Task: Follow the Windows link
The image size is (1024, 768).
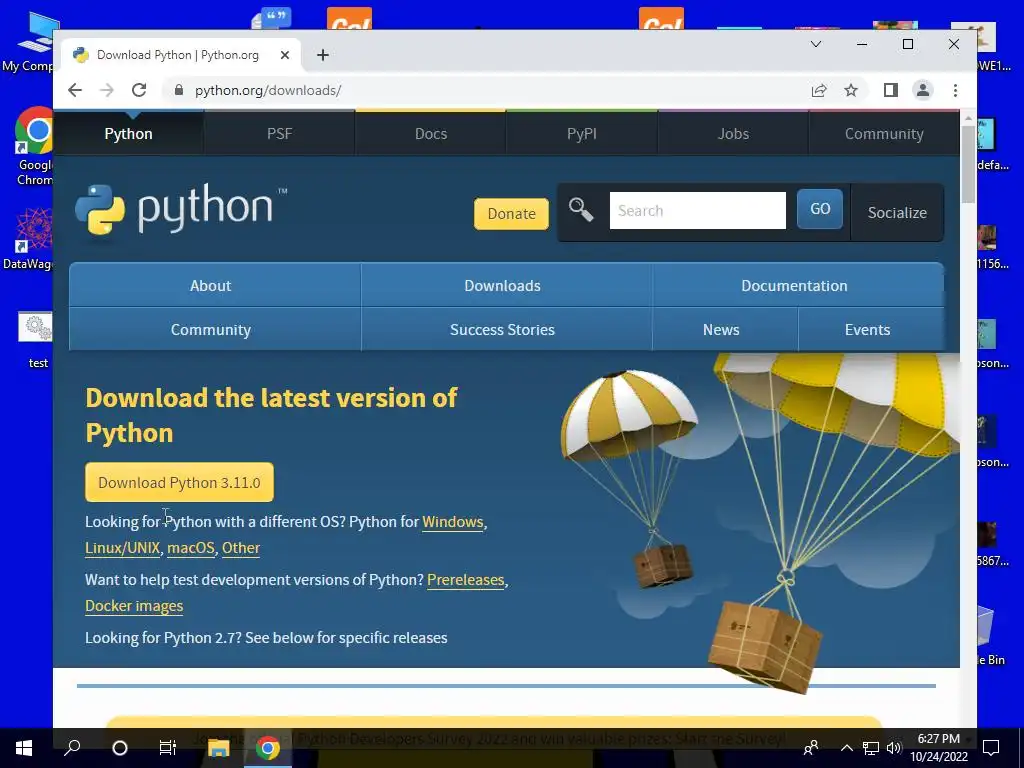Action: pyautogui.click(x=453, y=522)
